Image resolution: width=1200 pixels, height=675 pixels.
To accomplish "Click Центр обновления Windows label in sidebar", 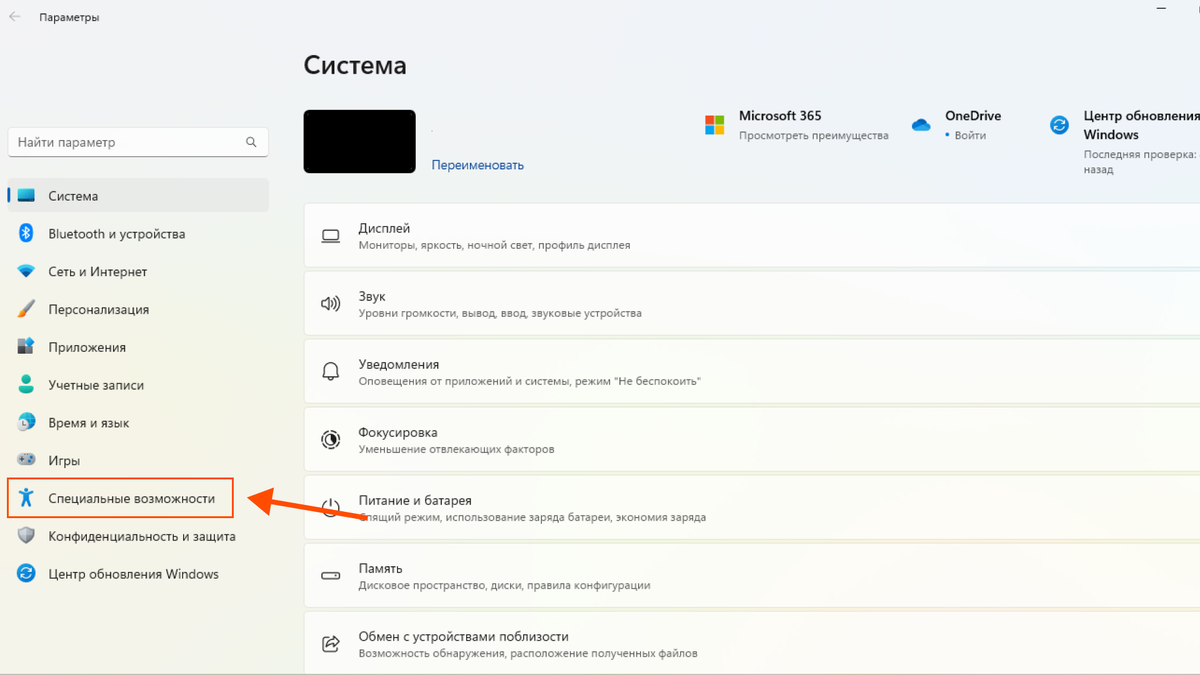I will click(133, 574).
